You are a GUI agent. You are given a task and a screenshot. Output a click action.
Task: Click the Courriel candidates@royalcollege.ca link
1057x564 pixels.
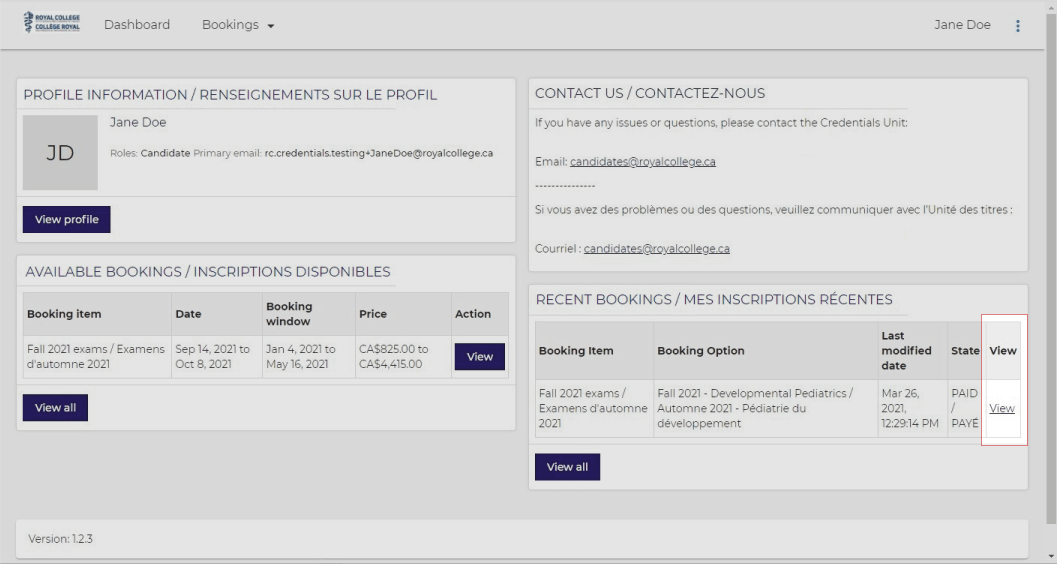pyautogui.click(x=657, y=249)
